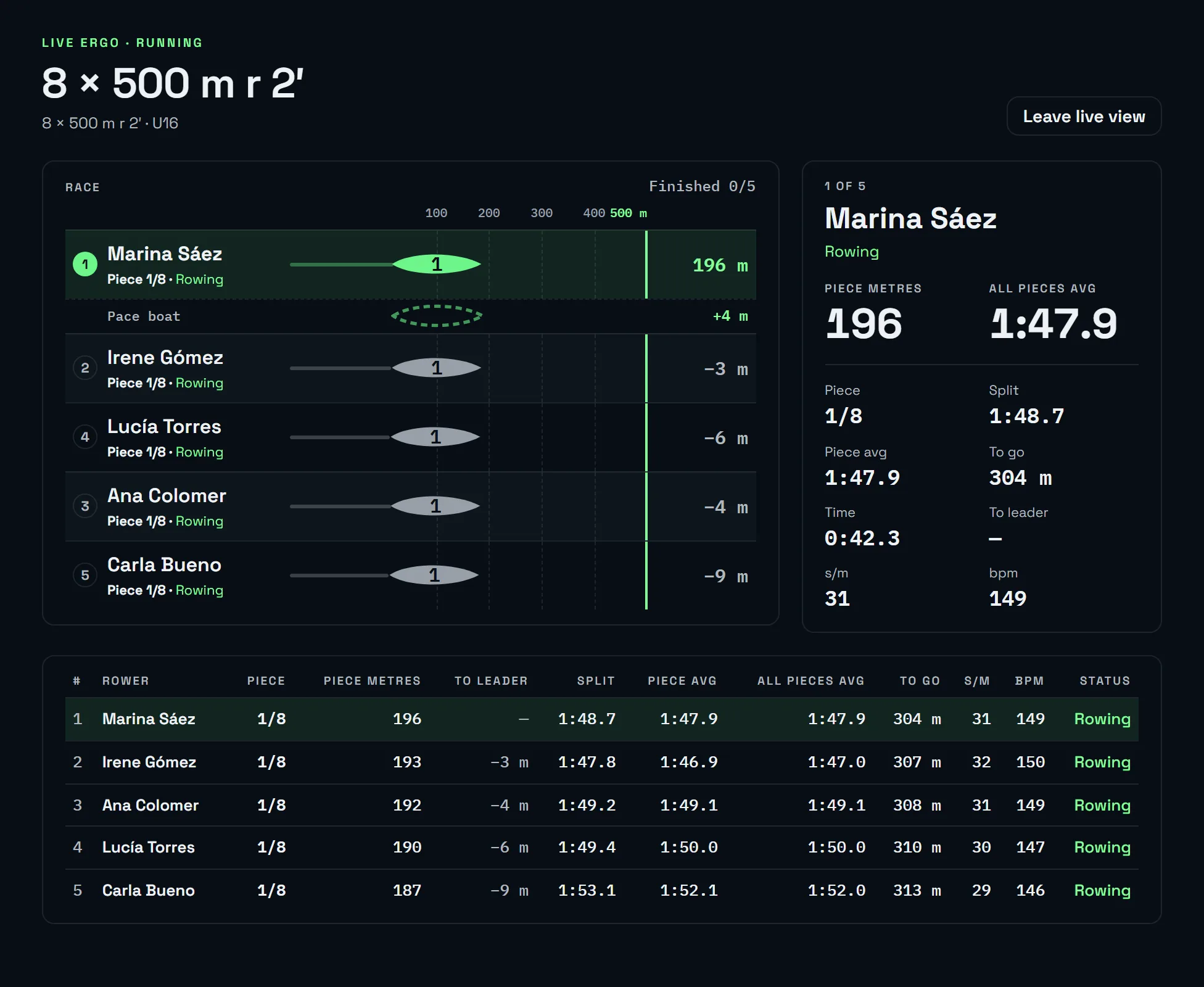1204x987 pixels.
Task: Click the 1 OF 5 position label
Action: point(845,186)
